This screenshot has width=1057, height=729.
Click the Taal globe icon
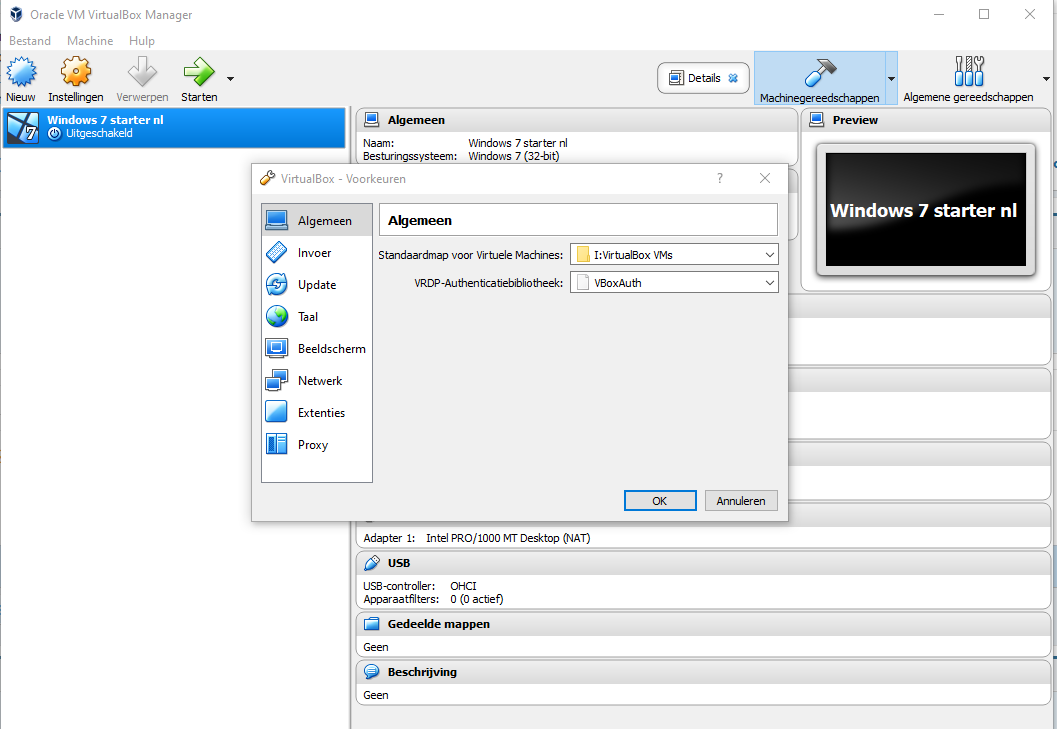coord(276,316)
